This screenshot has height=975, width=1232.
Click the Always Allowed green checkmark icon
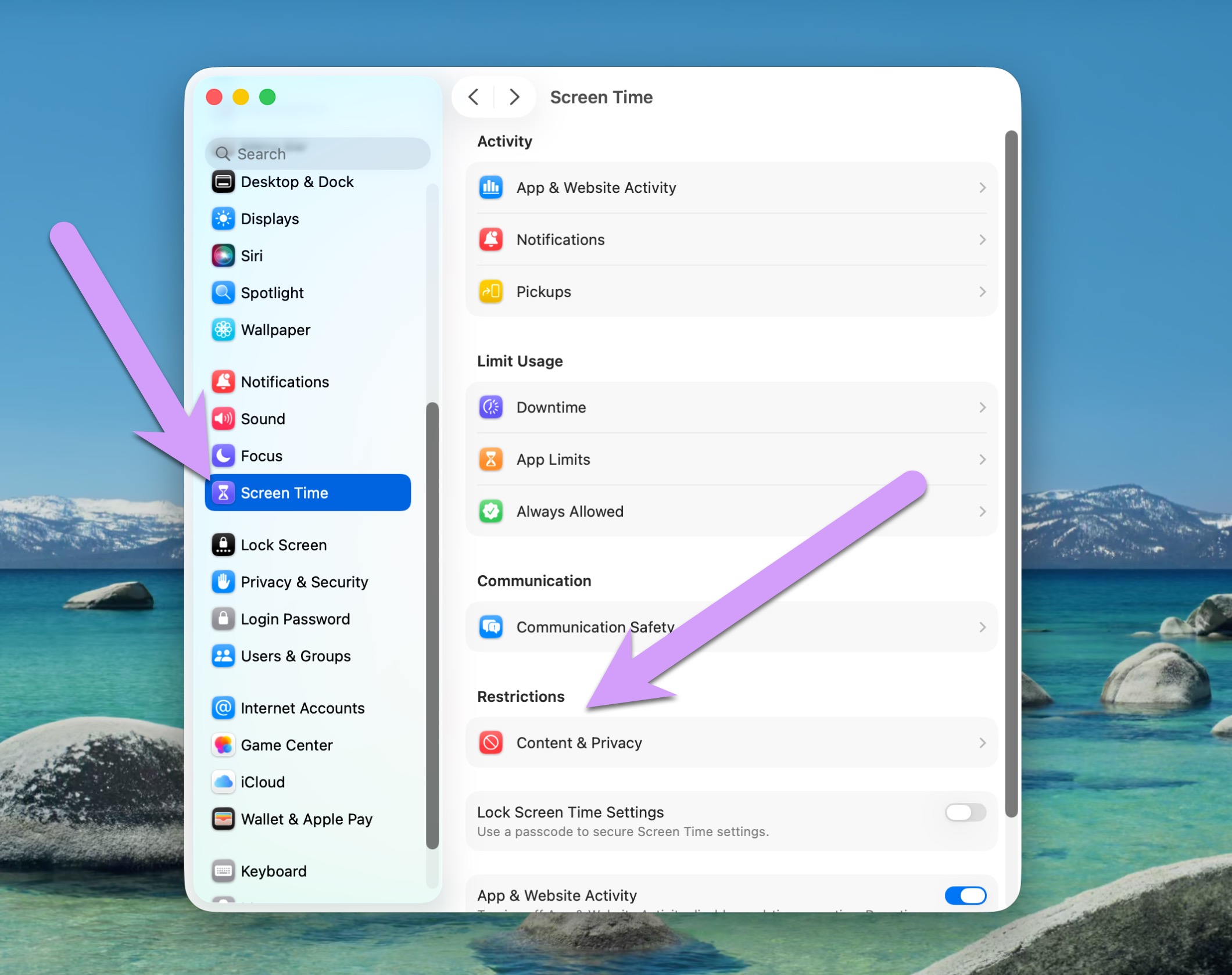(490, 511)
